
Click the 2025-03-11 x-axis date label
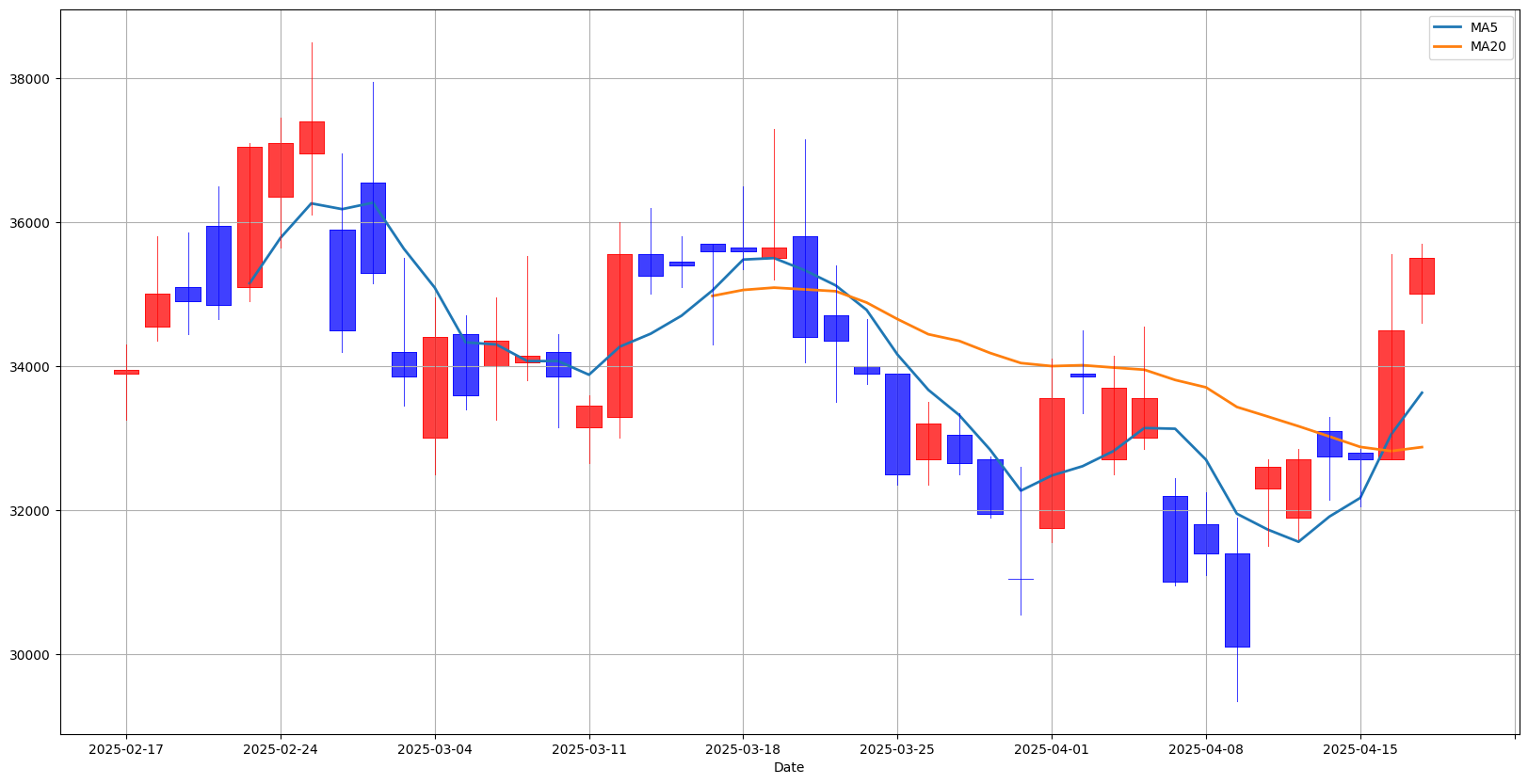click(x=589, y=750)
